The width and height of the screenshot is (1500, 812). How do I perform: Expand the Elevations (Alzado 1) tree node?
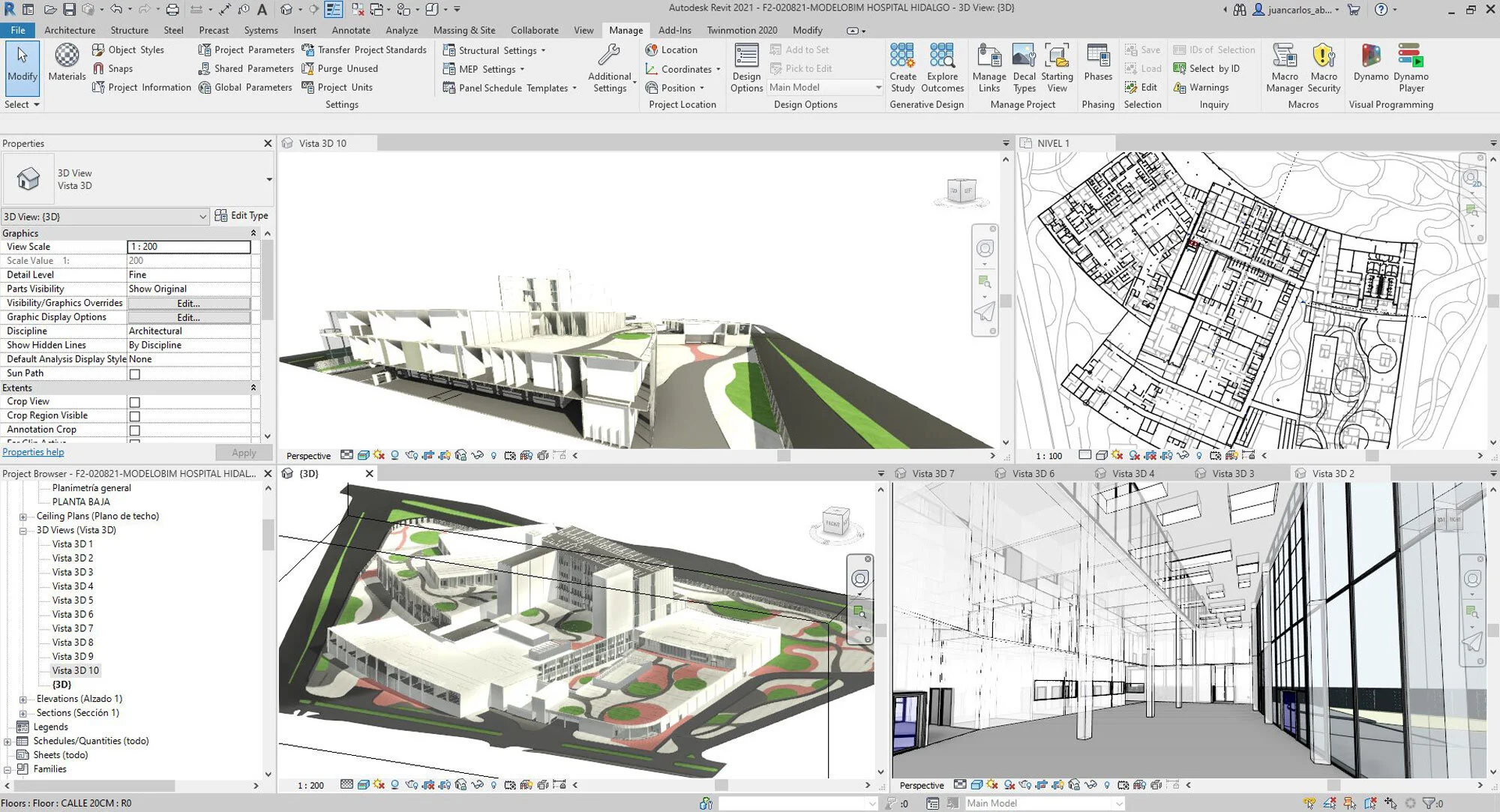22,698
